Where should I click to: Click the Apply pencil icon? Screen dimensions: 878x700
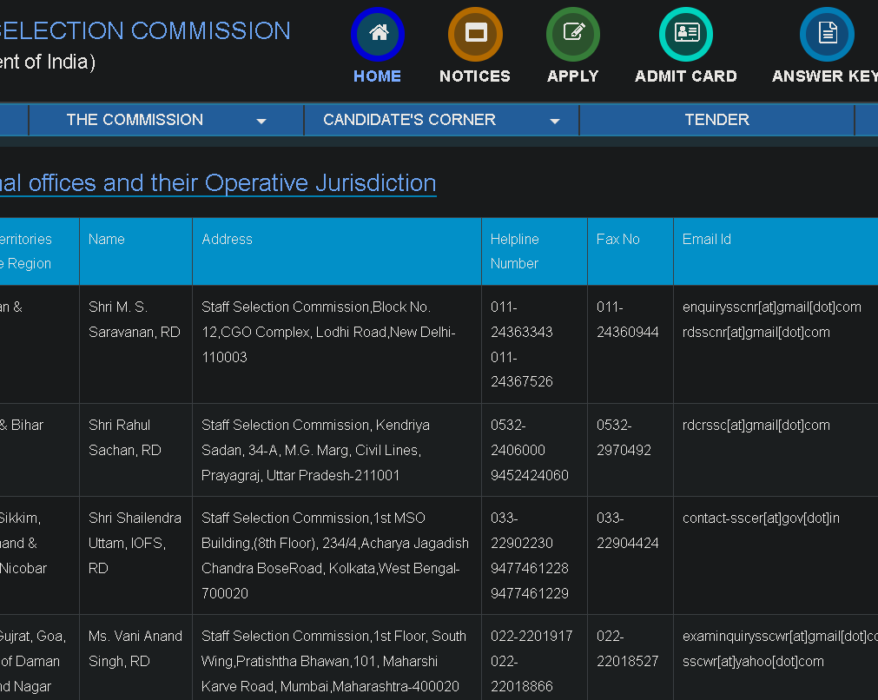573,34
